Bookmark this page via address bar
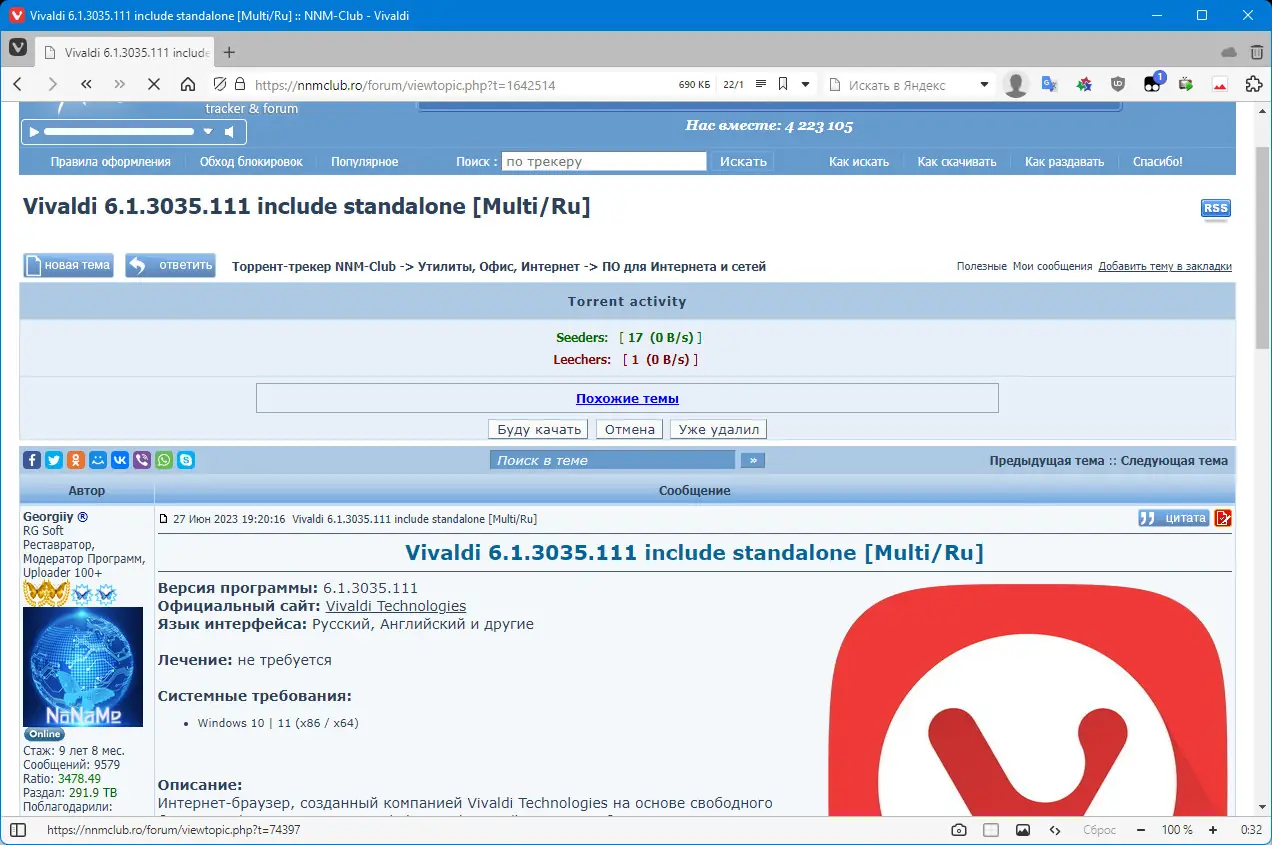 (x=783, y=85)
